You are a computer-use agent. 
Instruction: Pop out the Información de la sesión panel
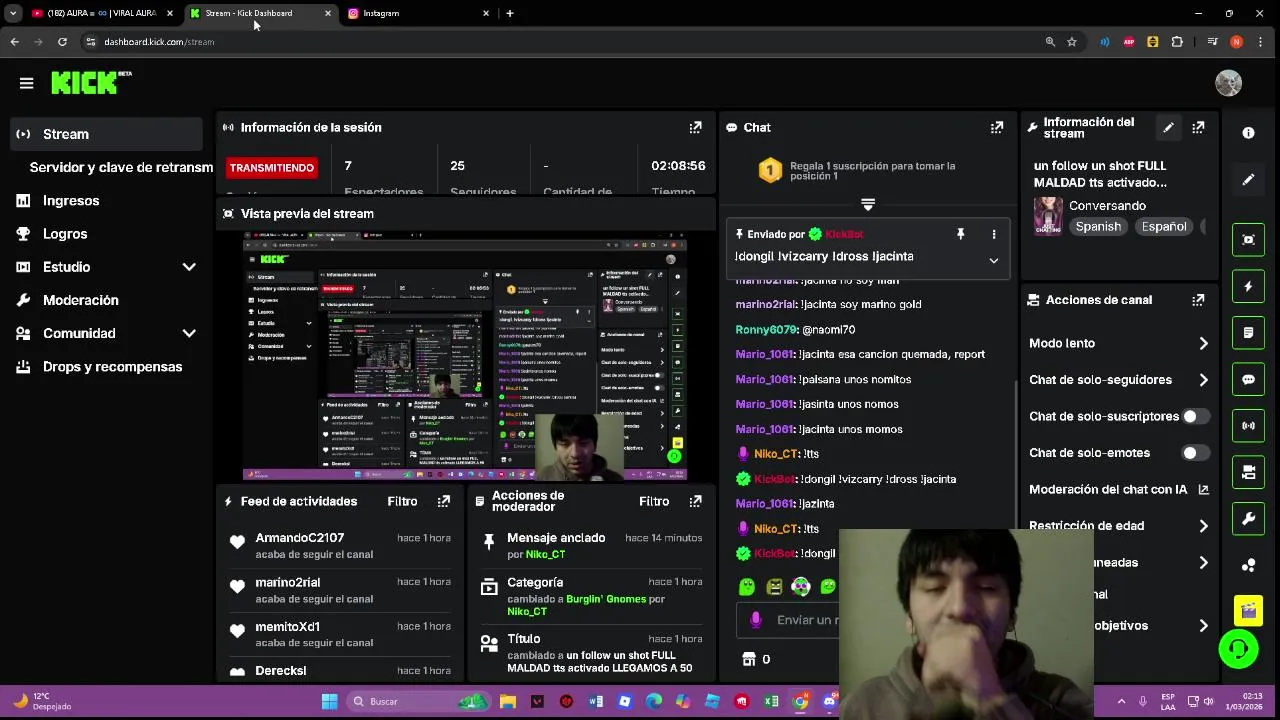point(695,127)
